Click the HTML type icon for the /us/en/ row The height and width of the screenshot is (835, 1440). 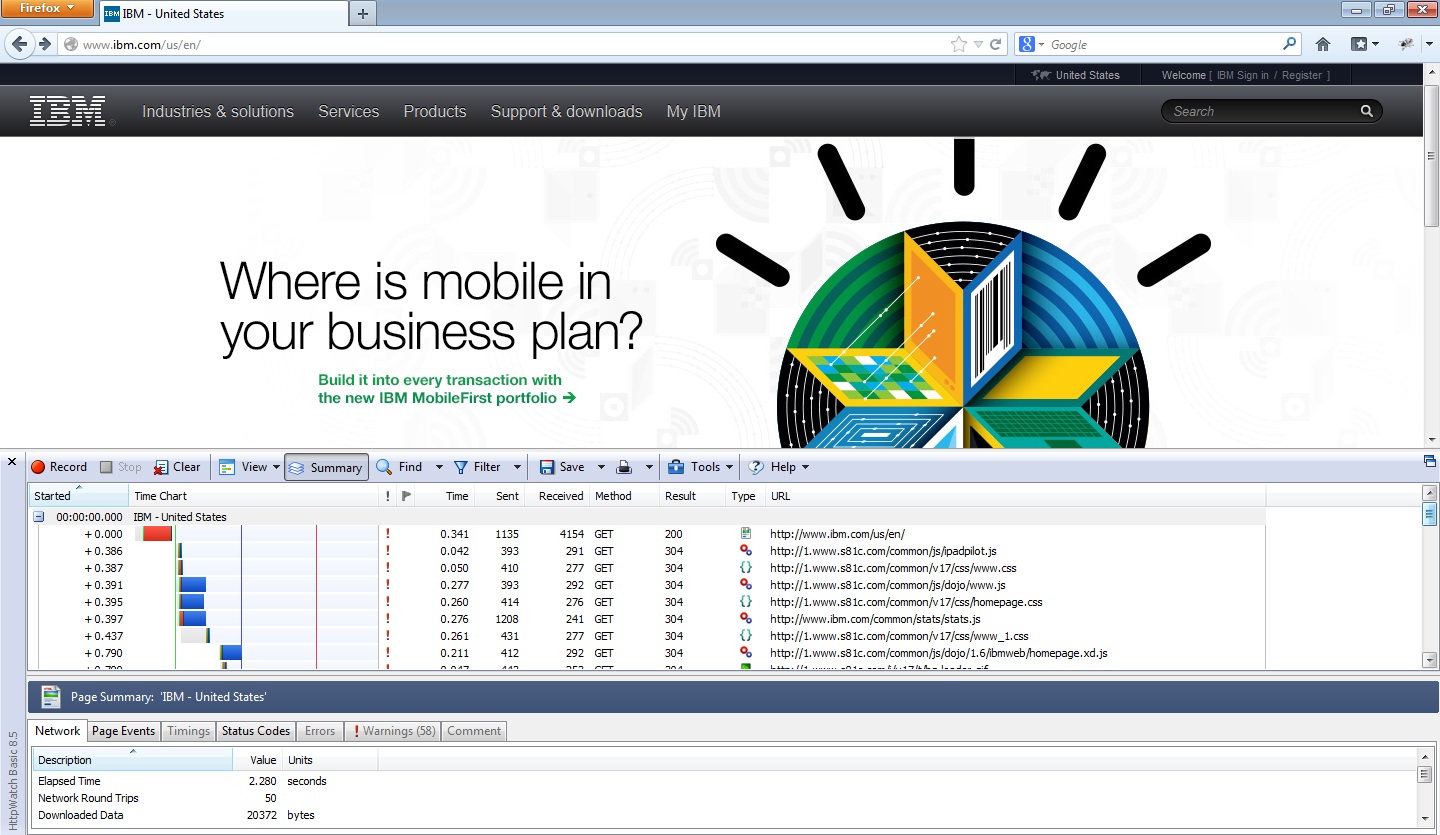coord(745,534)
